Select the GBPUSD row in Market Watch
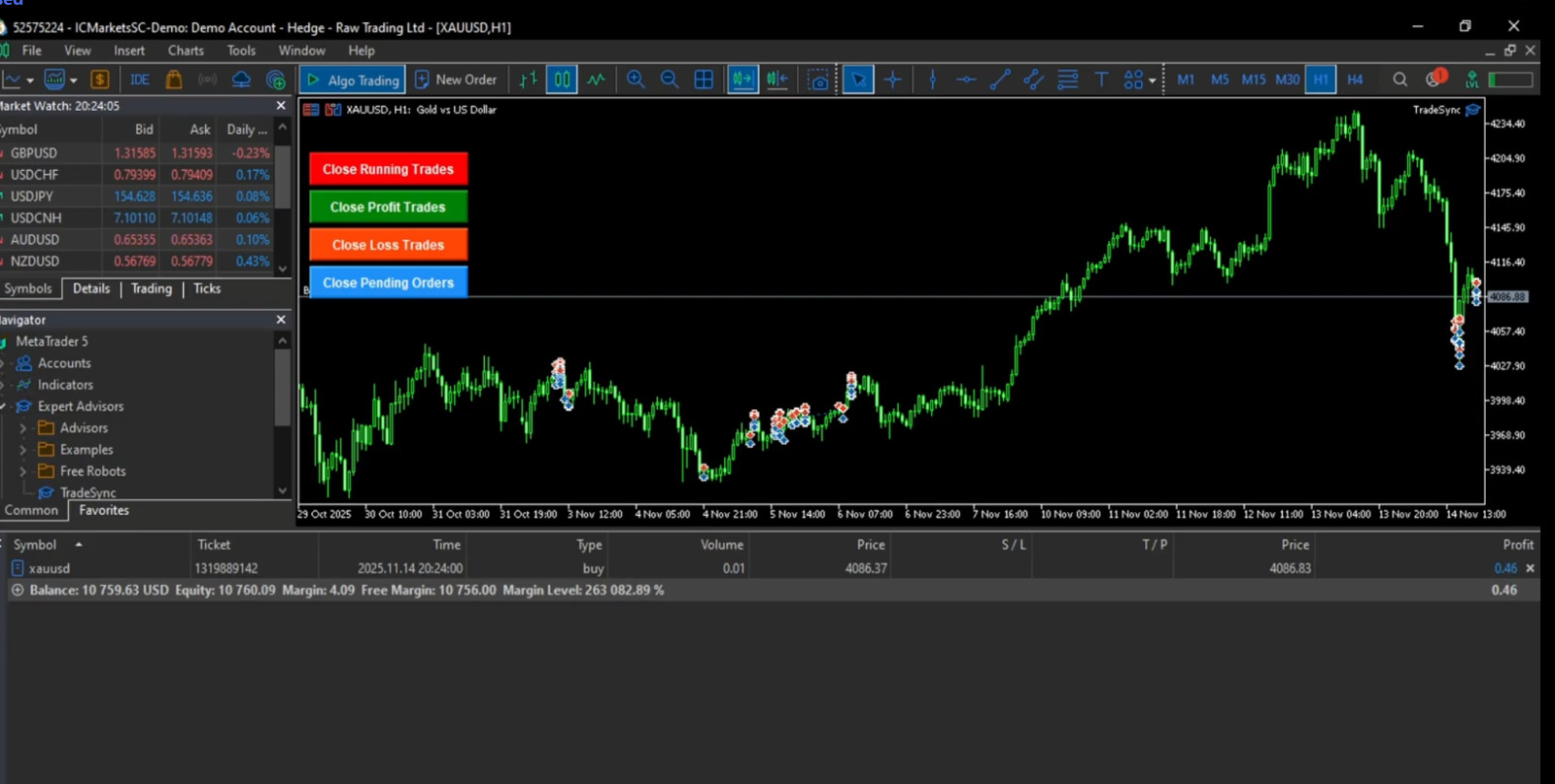 tap(138, 153)
